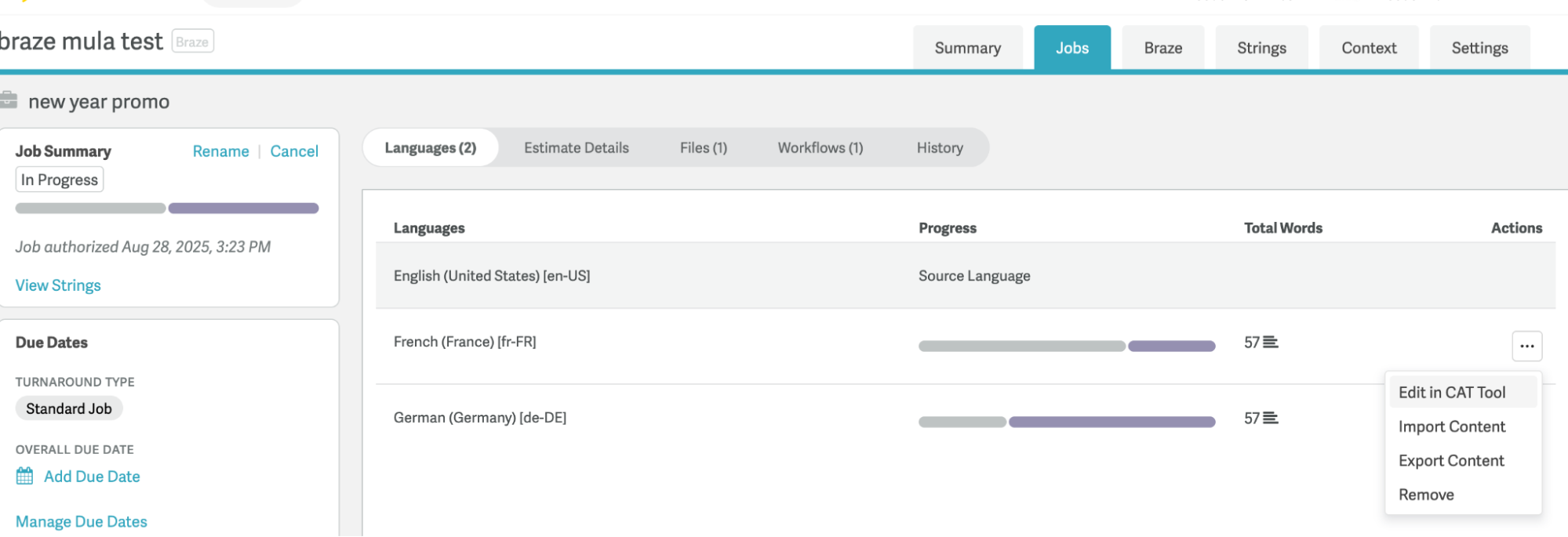Open the Strings tab
This screenshot has width=1568, height=537.
1261,48
